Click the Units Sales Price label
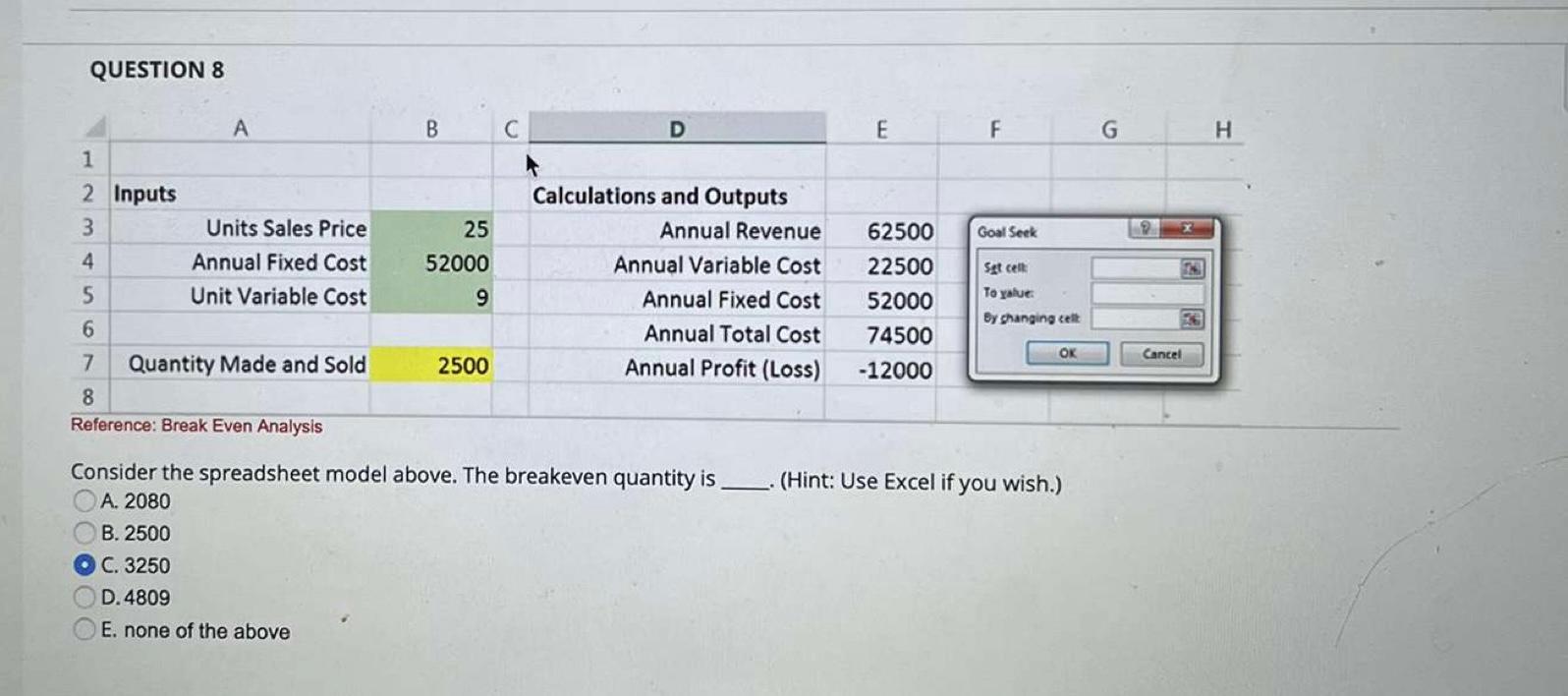1568x696 pixels. [286, 228]
